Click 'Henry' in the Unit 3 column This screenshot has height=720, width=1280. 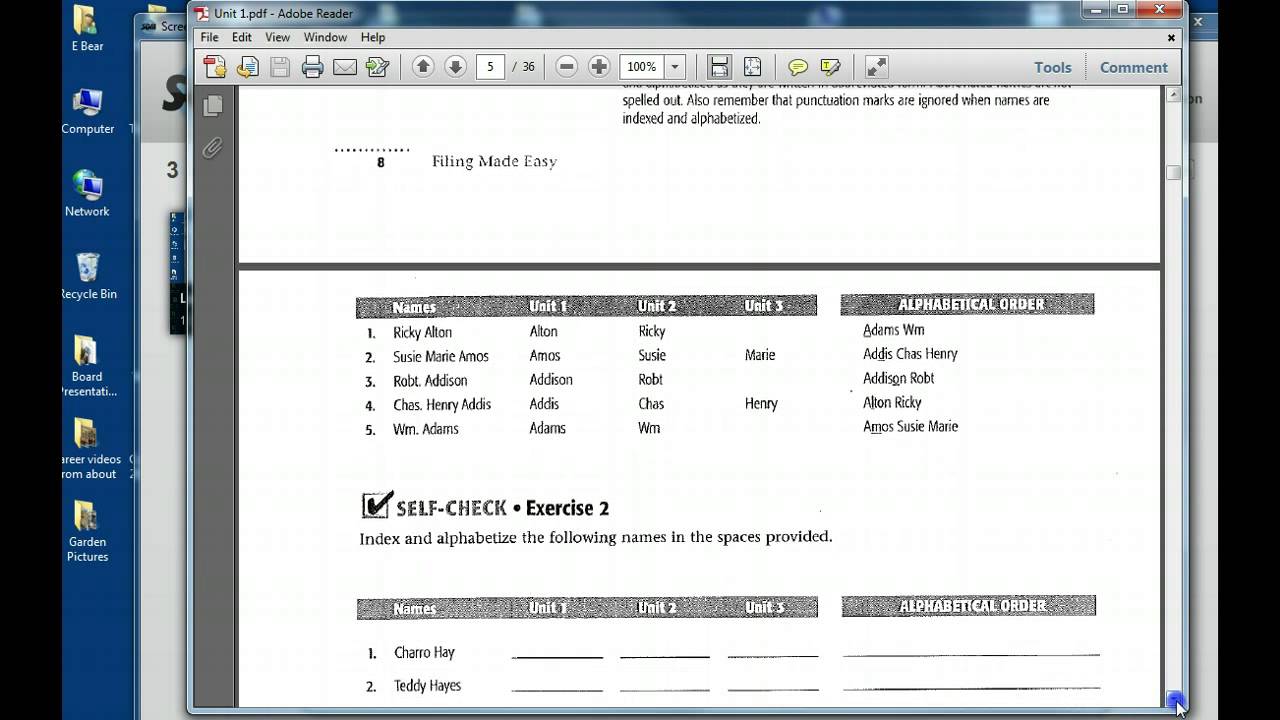point(761,403)
